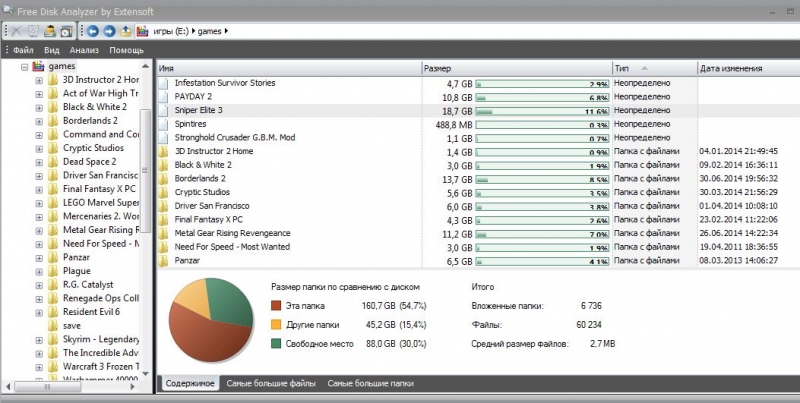The height and width of the screenshot is (403, 800).
Task: Go forward with the blue right arrow
Action: [109, 31]
